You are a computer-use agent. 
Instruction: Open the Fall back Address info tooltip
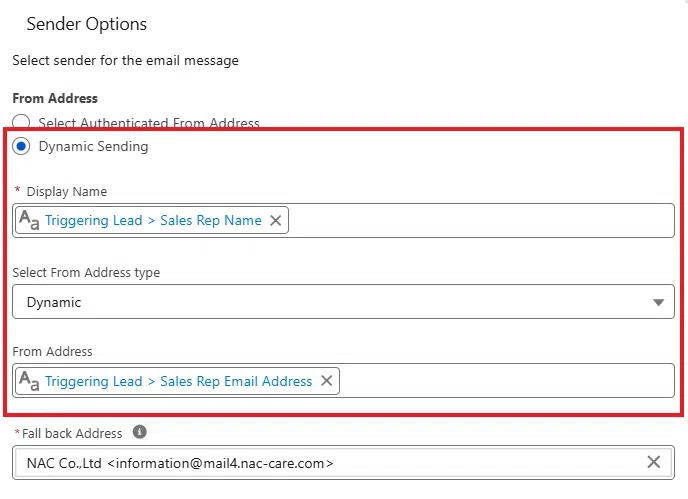(140, 432)
